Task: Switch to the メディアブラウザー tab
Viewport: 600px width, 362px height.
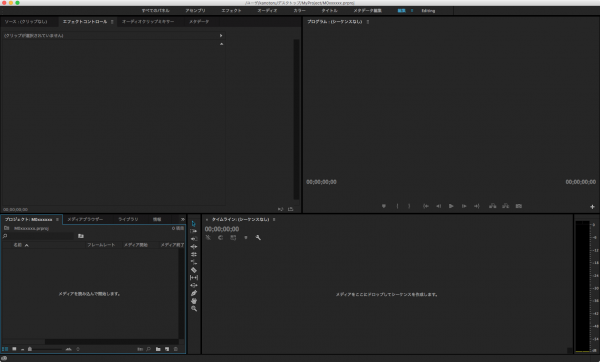Action: click(85, 219)
